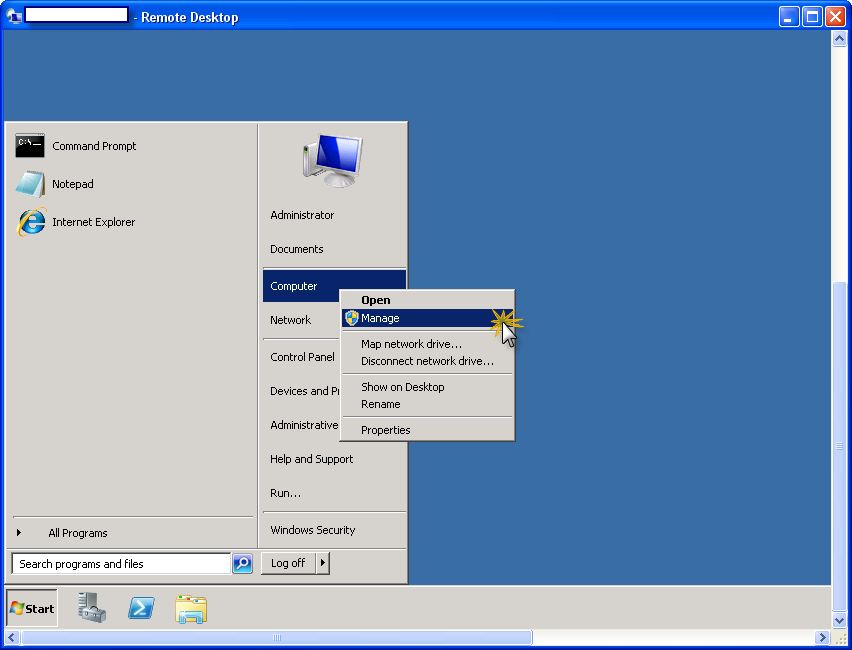Image resolution: width=852 pixels, height=650 pixels.
Task: Click the Start button
Action: click(x=32, y=608)
